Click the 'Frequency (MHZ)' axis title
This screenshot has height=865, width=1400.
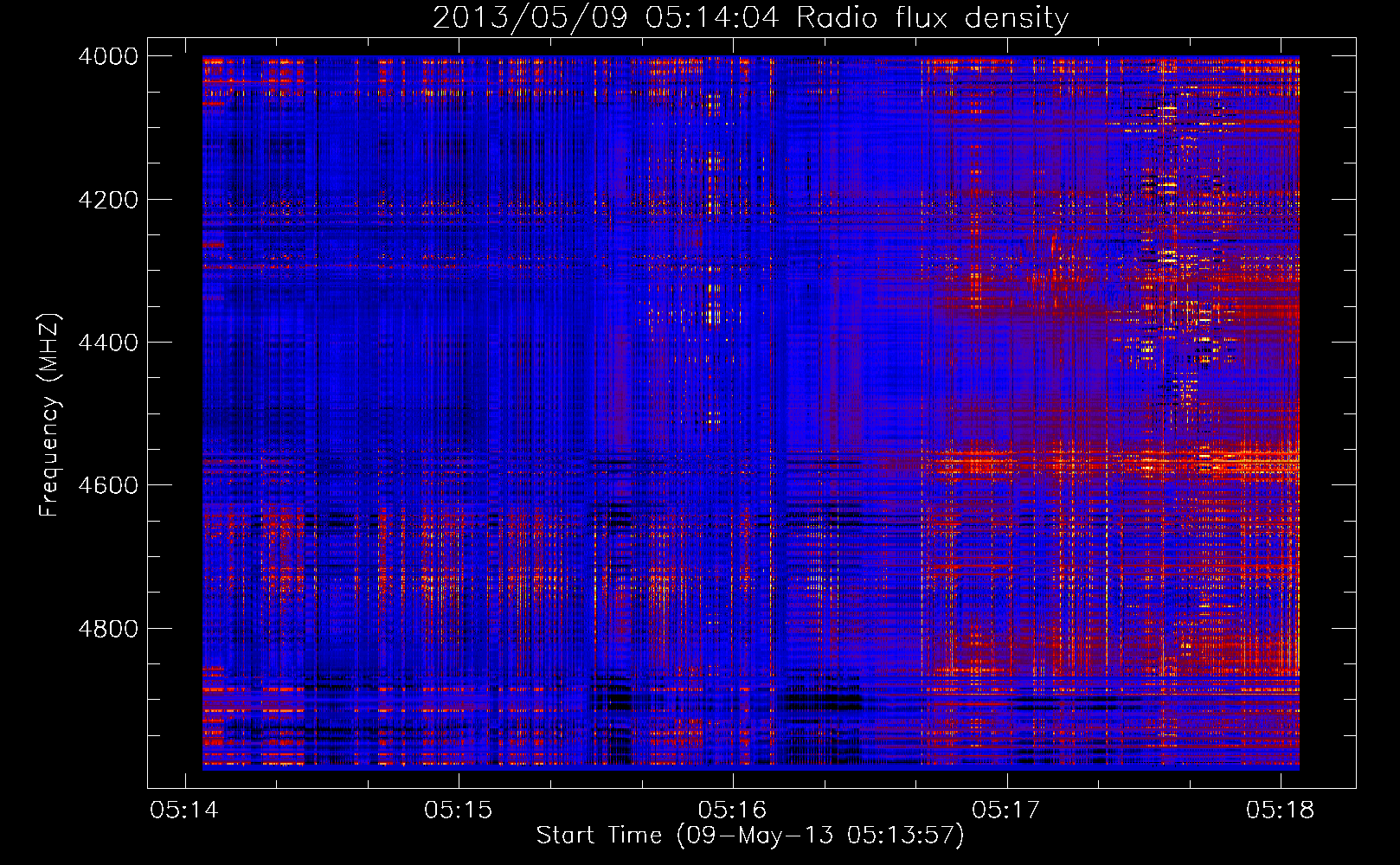pyautogui.click(x=49, y=416)
